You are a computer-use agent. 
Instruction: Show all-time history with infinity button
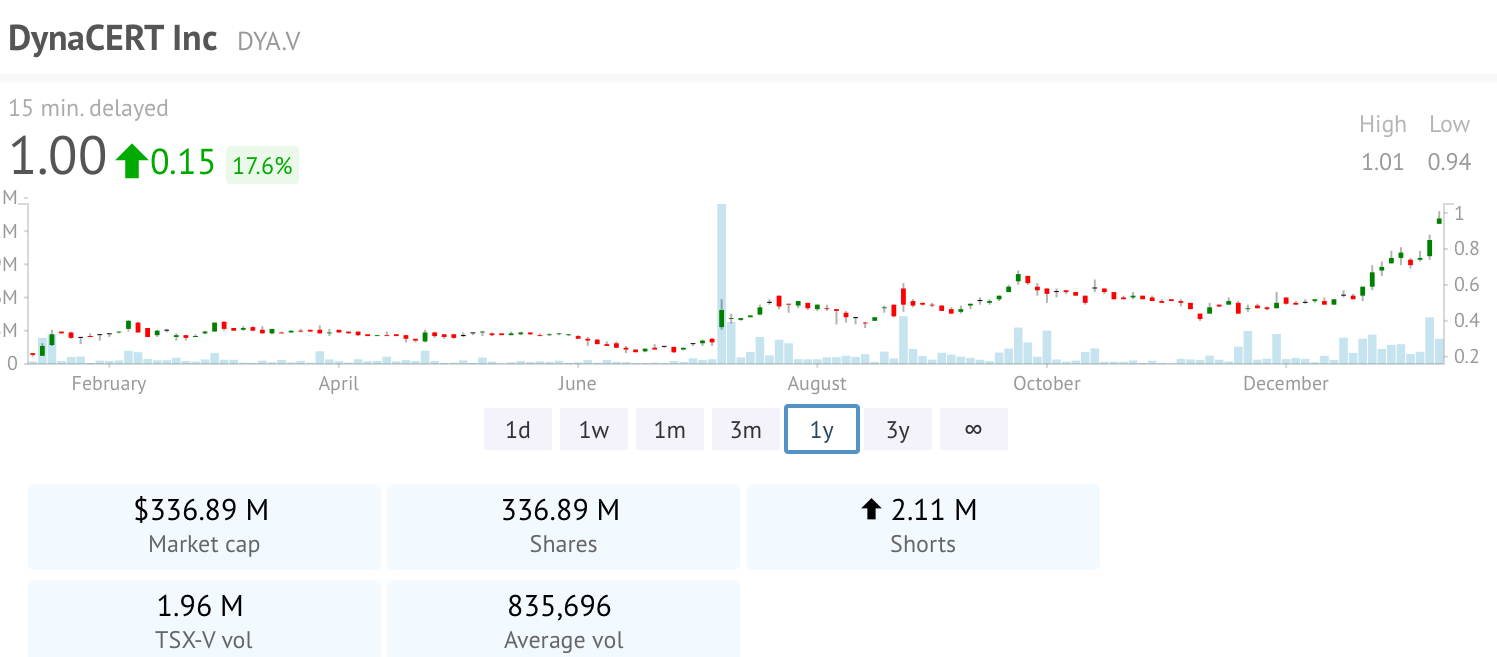[x=974, y=429]
